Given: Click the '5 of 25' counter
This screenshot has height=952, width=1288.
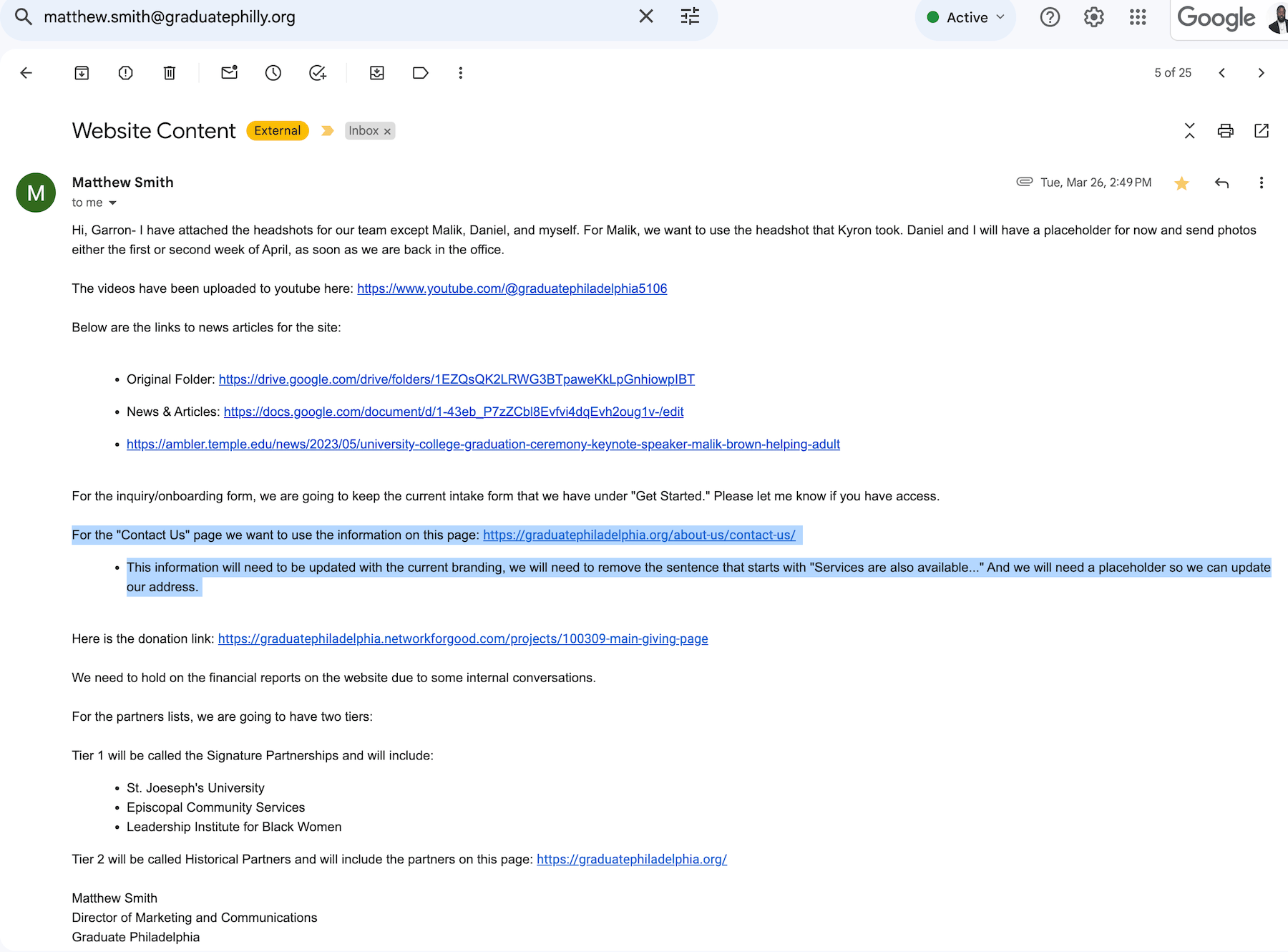Looking at the screenshot, I should coord(1173,73).
